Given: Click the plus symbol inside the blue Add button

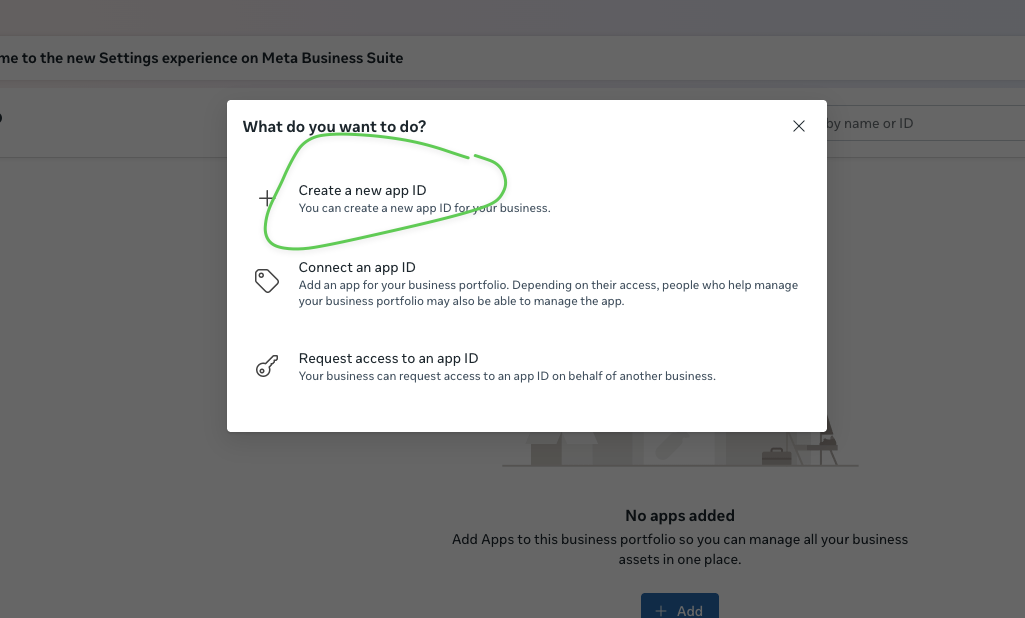Looking at the screenshot, I should 662,610.
